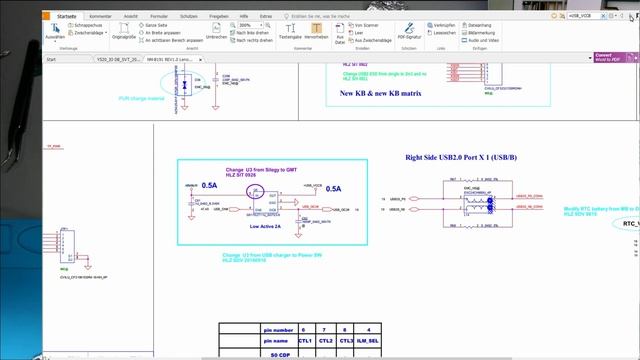
Task: Click the 'Low Active 2A' schematic label
Action: coord(265,226)
